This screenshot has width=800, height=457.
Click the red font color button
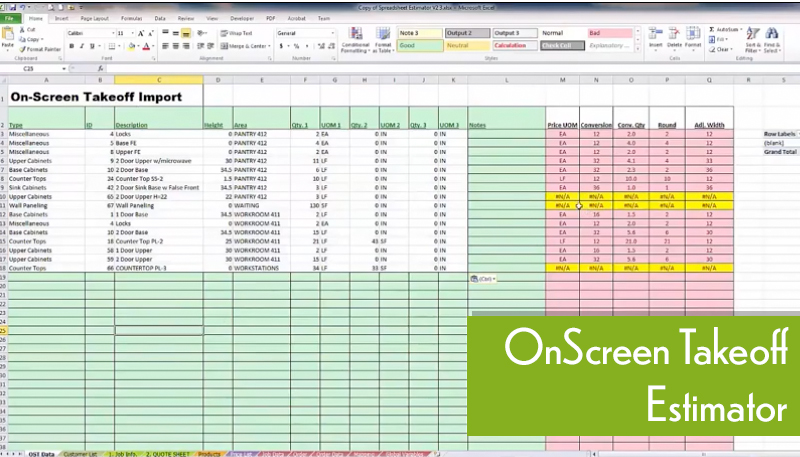(146, 46)
